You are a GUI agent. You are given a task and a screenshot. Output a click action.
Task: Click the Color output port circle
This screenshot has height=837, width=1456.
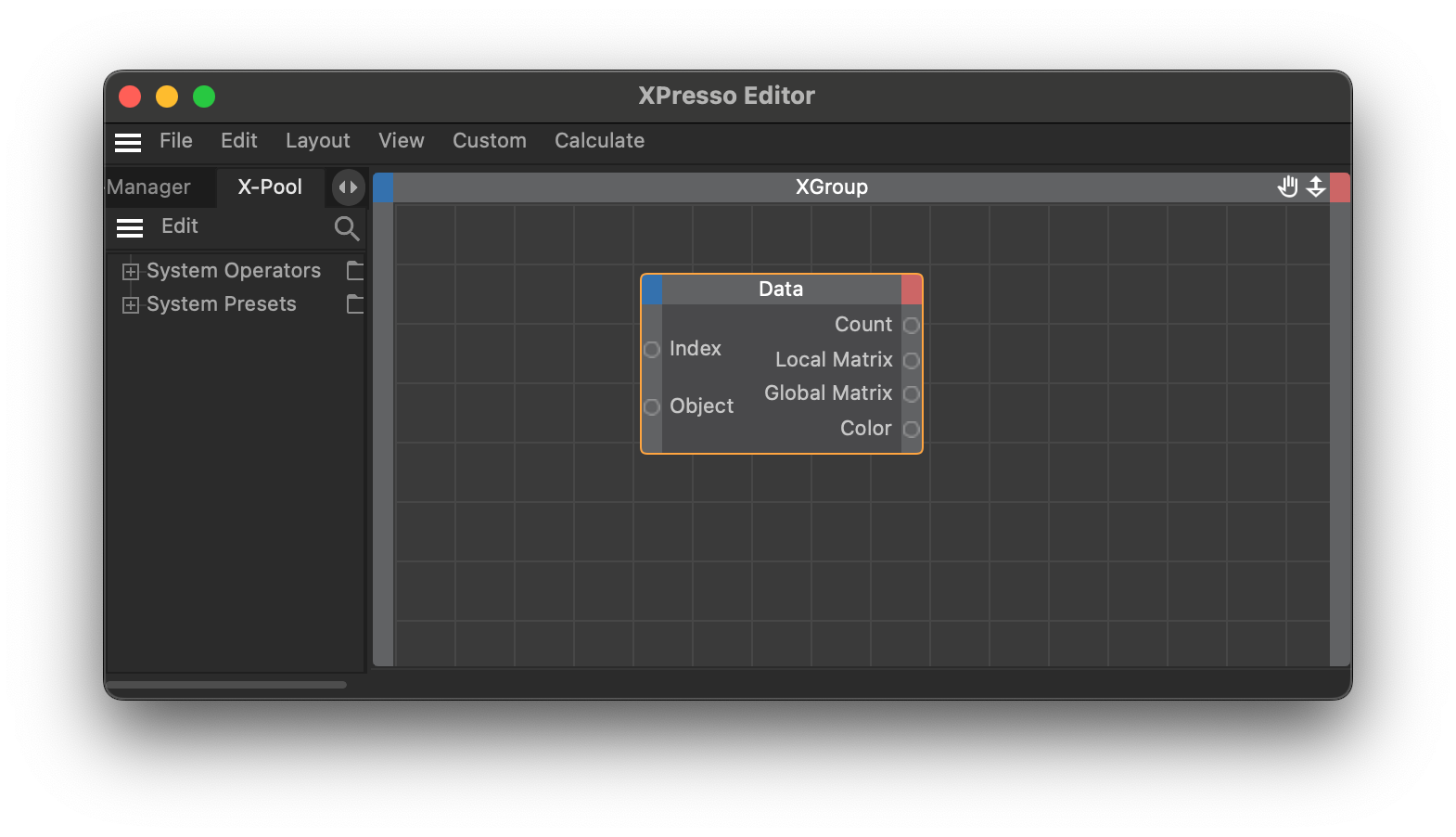pos(912,430)
